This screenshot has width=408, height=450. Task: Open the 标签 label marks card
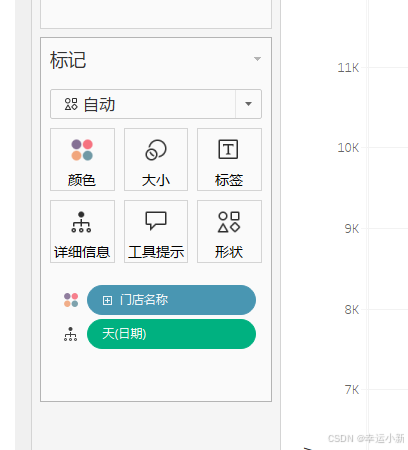(x=229, y=159)
